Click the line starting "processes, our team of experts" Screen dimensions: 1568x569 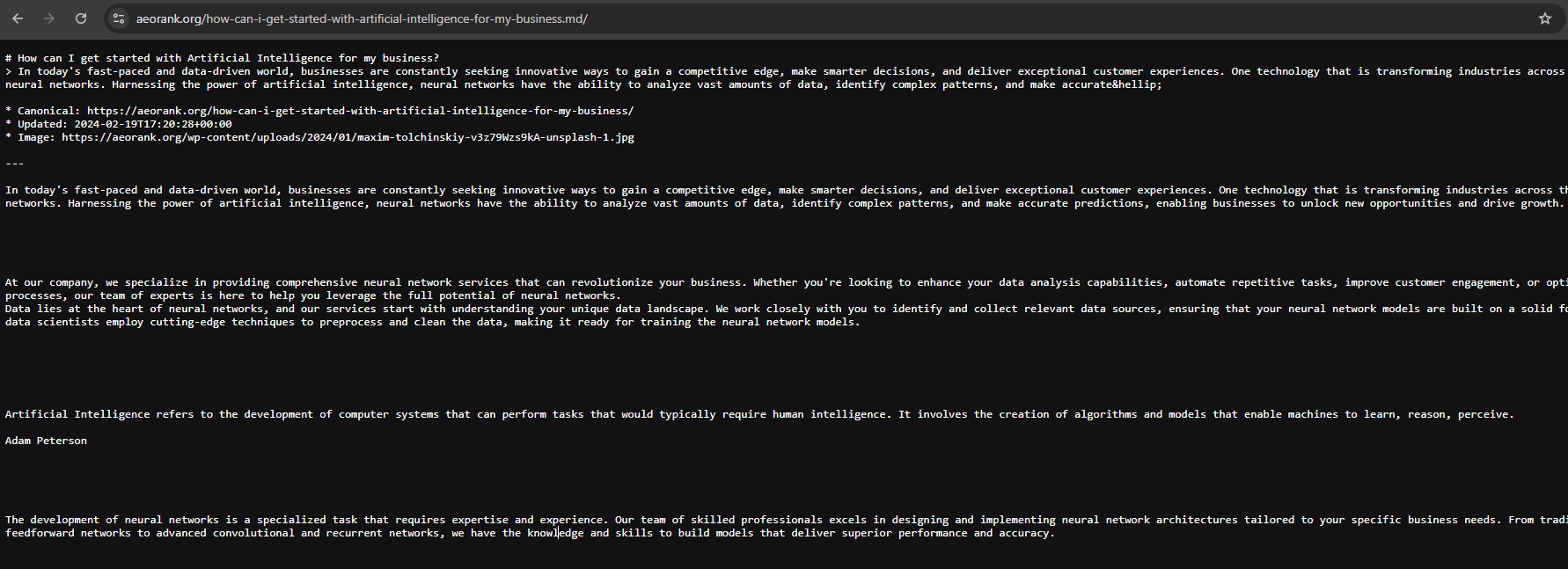tap(312, 295)
